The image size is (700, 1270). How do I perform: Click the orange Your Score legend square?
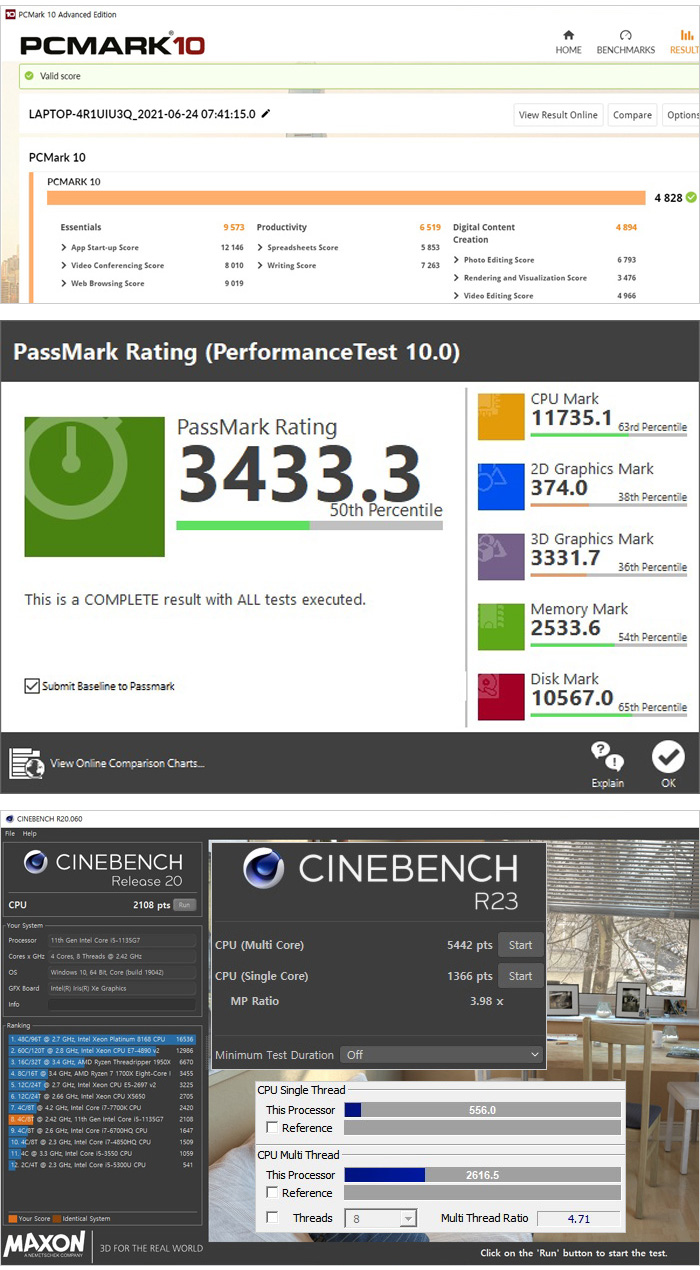point(12,1219)
